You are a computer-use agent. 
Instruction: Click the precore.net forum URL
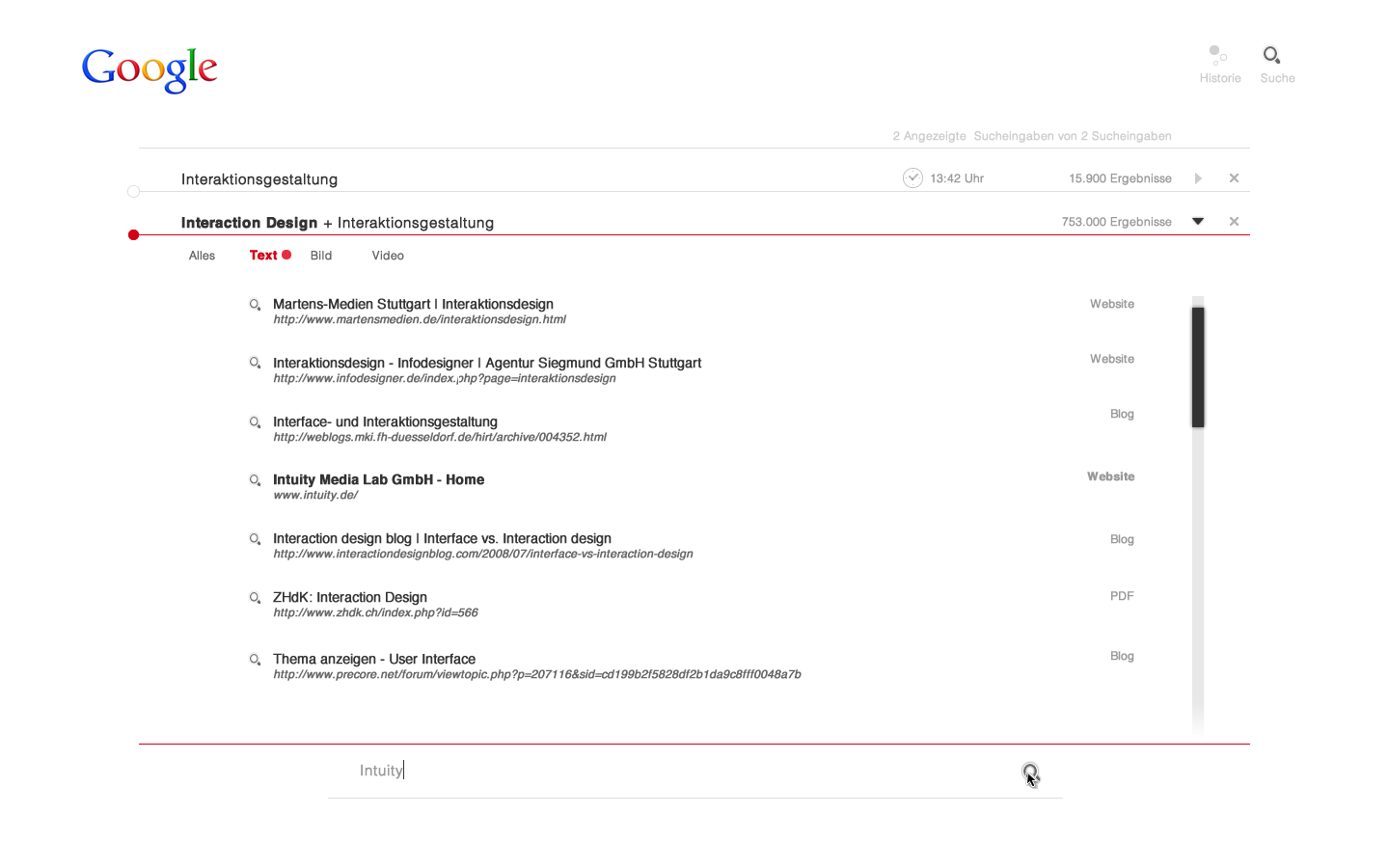(x=537, y=674)
